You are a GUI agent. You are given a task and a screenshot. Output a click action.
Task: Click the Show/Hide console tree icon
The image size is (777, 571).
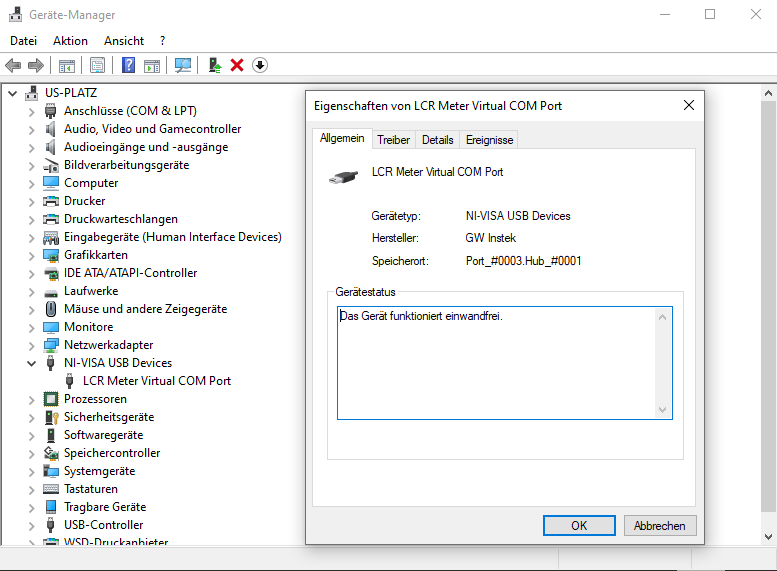coord(67,65)
